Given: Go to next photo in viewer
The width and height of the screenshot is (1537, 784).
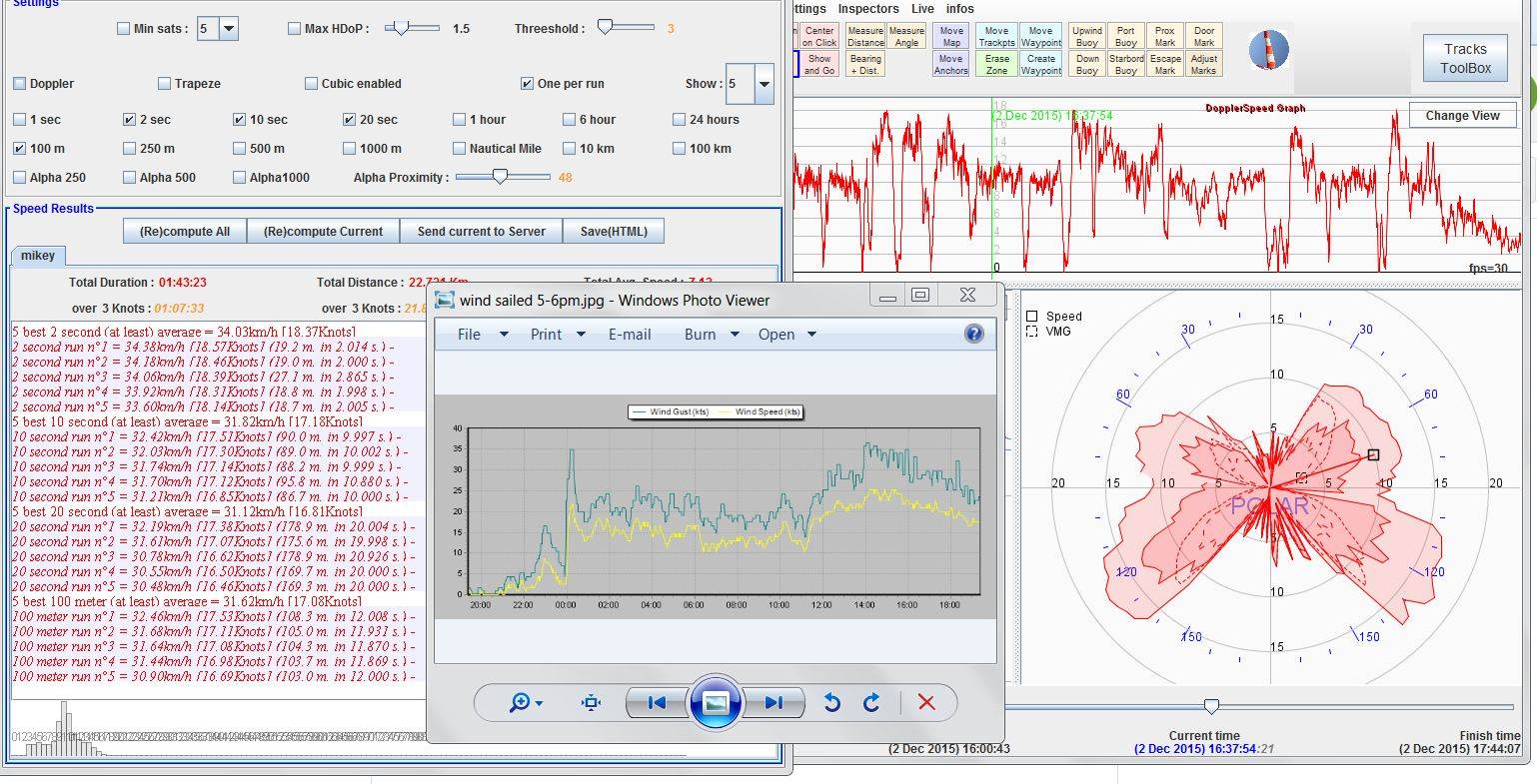Looking at the screenshot, I should click(x=772, y=703).
